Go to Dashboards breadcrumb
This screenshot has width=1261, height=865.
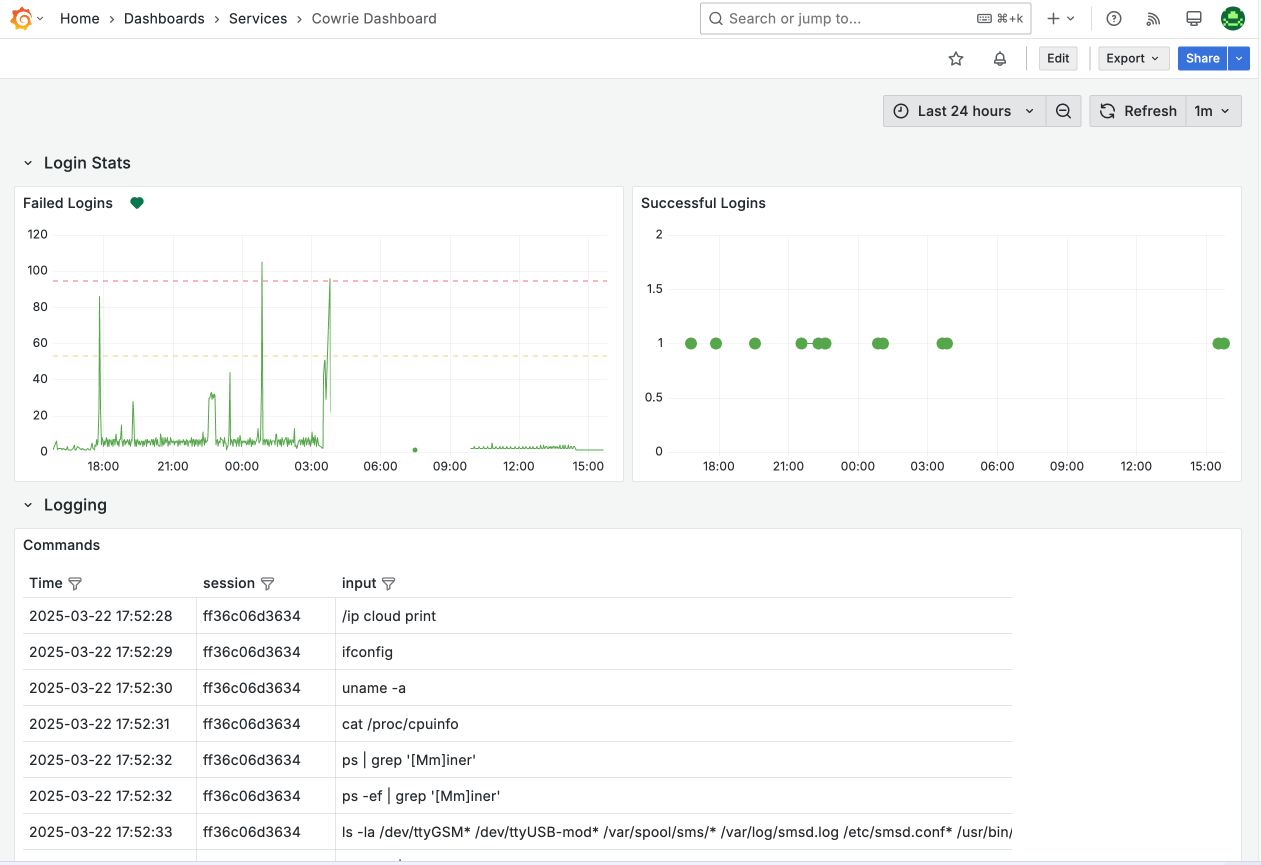[x=164, y=19]
